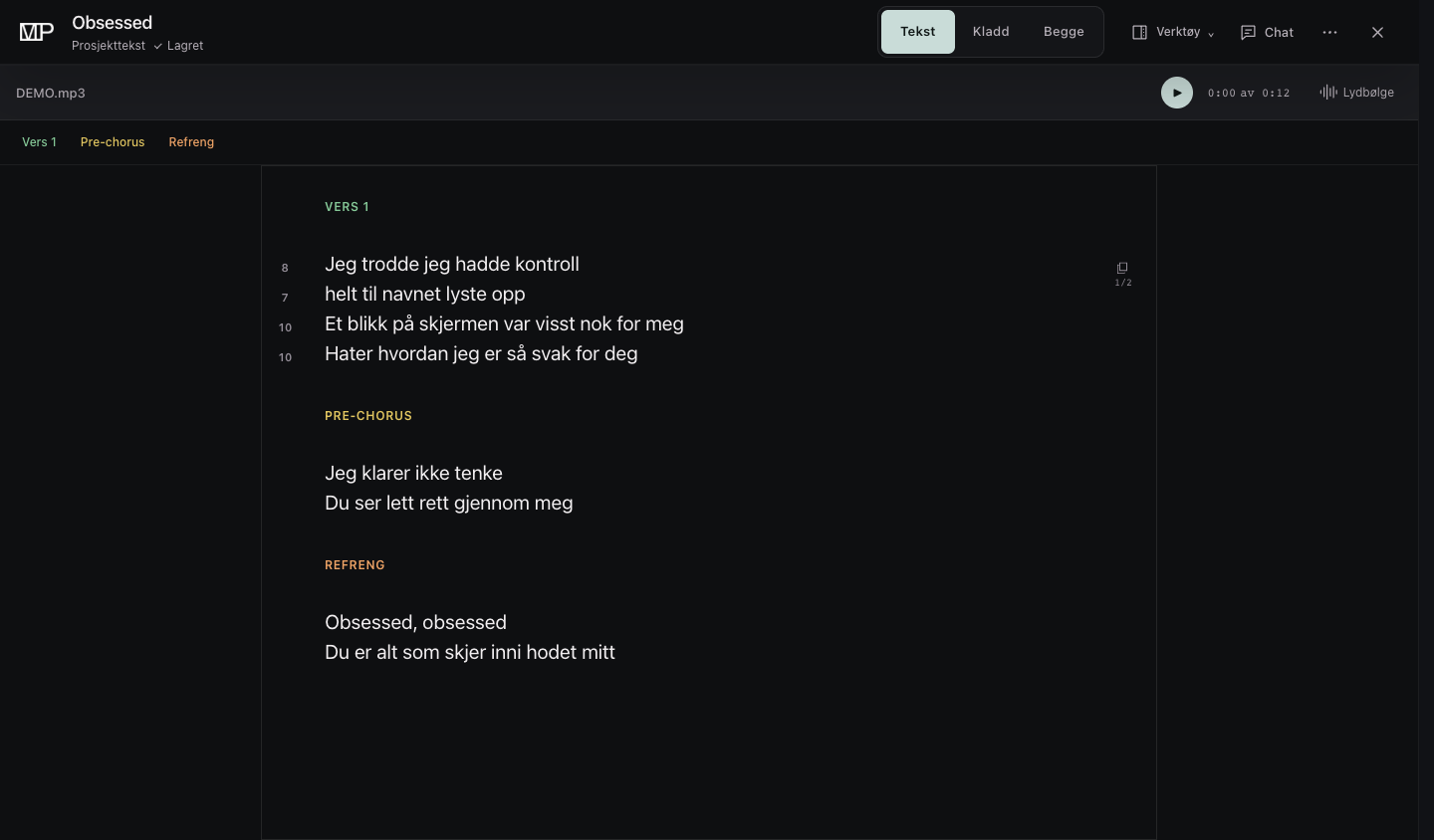Click the project title Obsessed
Screen dimensions: 1434x840
pos(113,22)
